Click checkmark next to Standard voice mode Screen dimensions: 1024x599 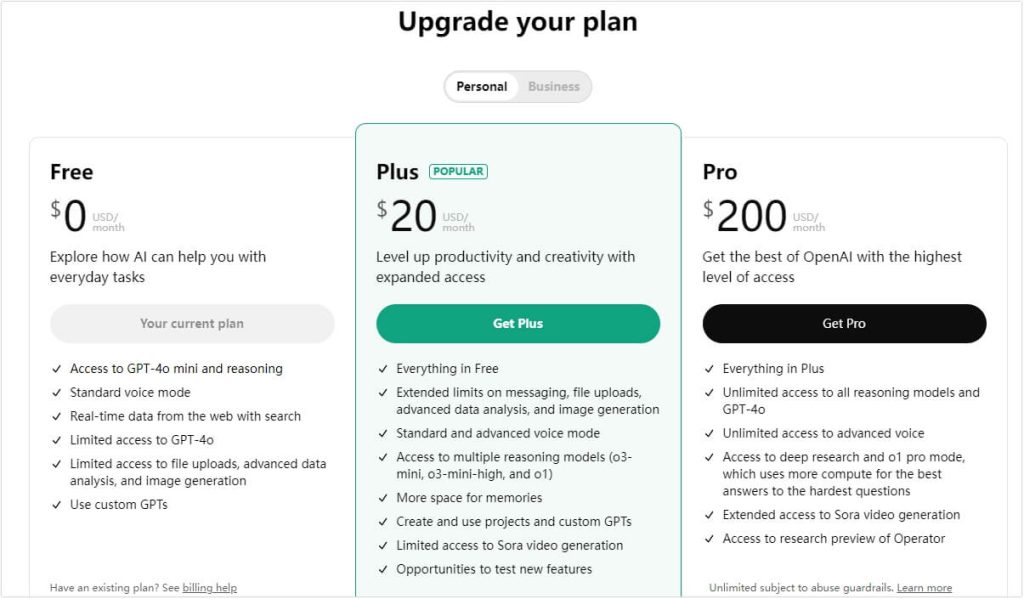(55, 393)
